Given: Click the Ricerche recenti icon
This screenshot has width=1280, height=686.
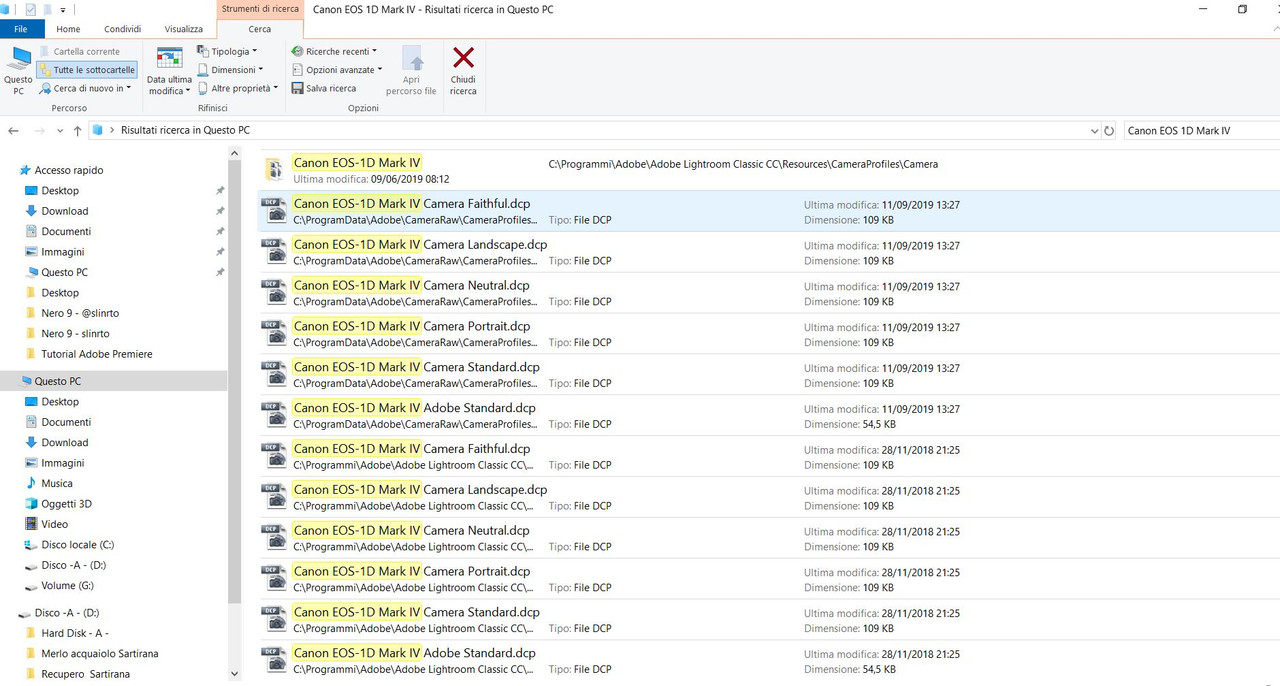Looking at the screenshot, I should pos(297,51).
